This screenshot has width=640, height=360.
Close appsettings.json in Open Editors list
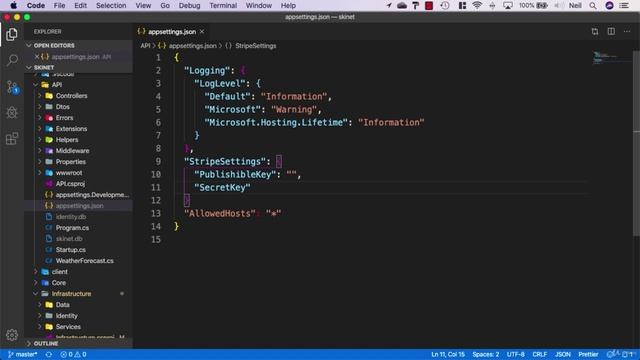pos(37,57)
